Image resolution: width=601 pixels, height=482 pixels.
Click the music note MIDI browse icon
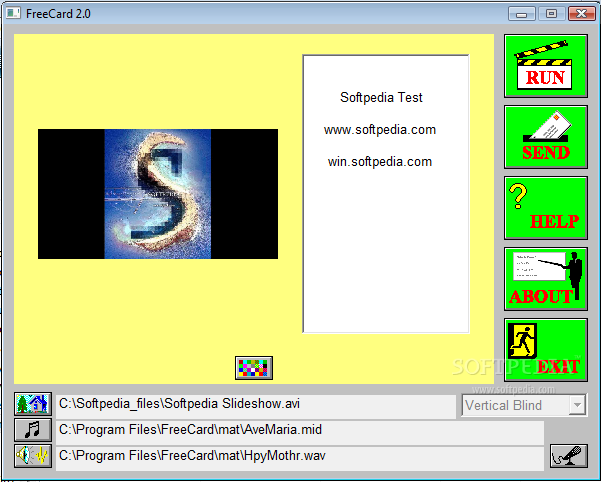[33, 430]
